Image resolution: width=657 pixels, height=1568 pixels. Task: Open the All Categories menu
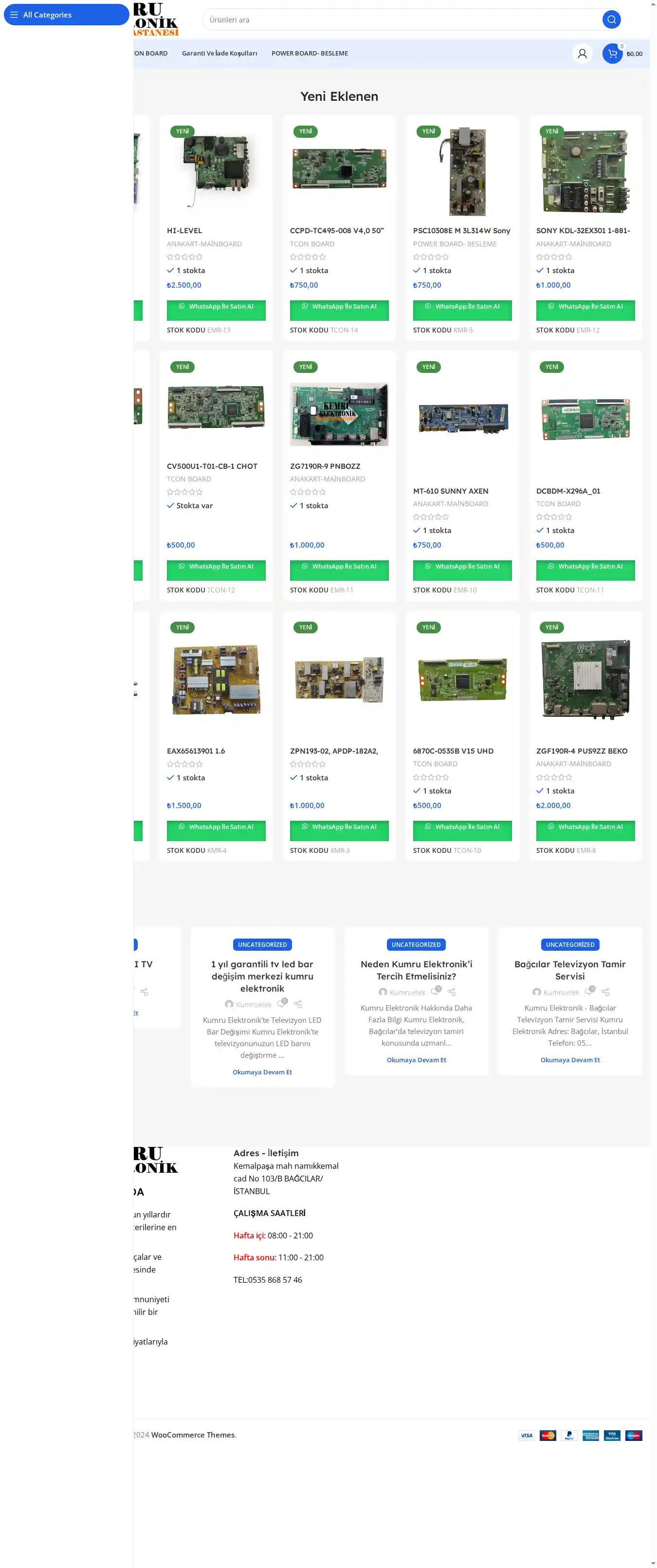point(66,15)
